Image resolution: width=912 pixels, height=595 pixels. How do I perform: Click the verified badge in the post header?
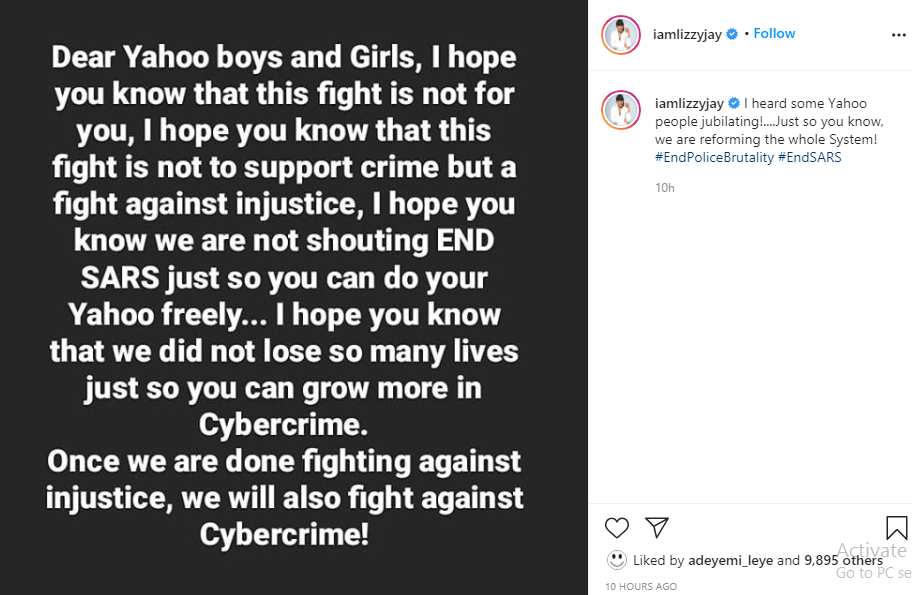tap(732, 34)
